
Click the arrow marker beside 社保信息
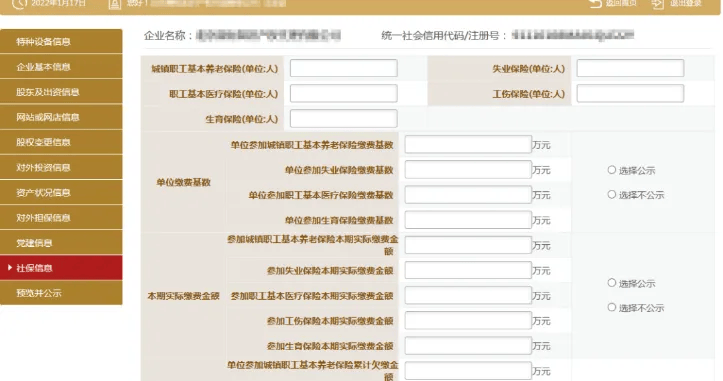click(10, 268)
